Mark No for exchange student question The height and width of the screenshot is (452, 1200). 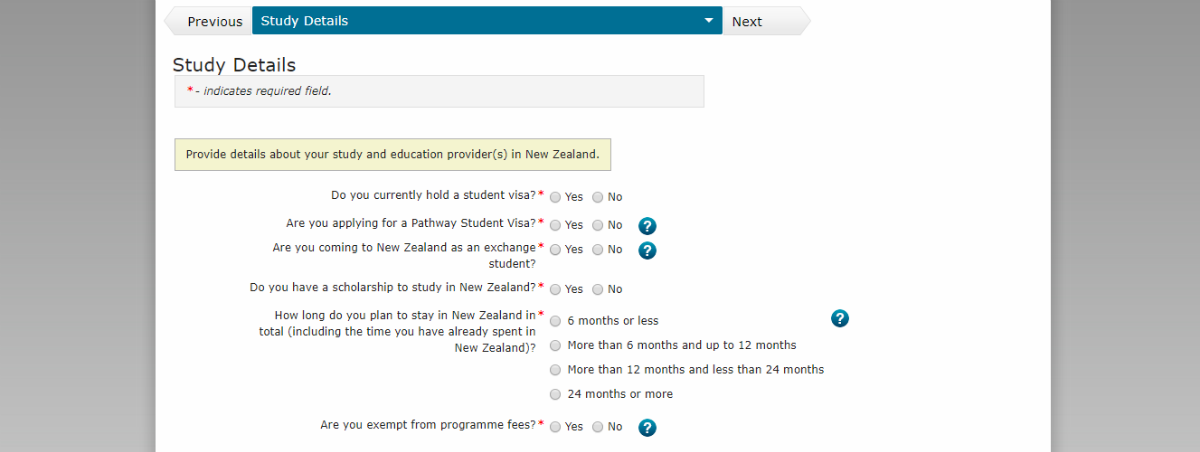click(x=598, y=249)
